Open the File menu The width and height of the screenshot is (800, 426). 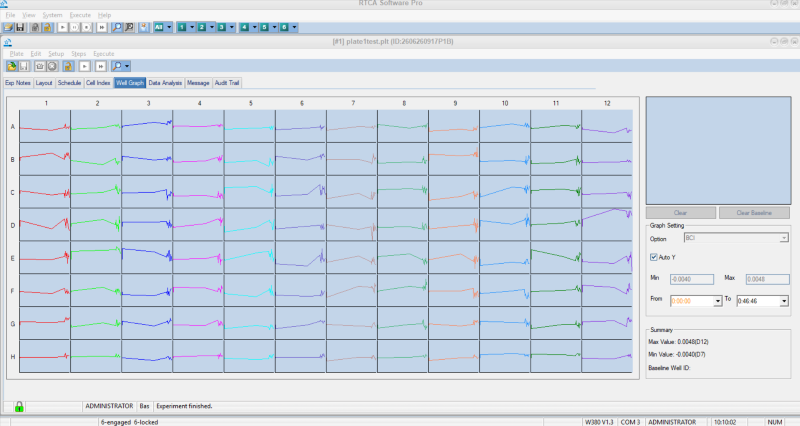[10, 15]
